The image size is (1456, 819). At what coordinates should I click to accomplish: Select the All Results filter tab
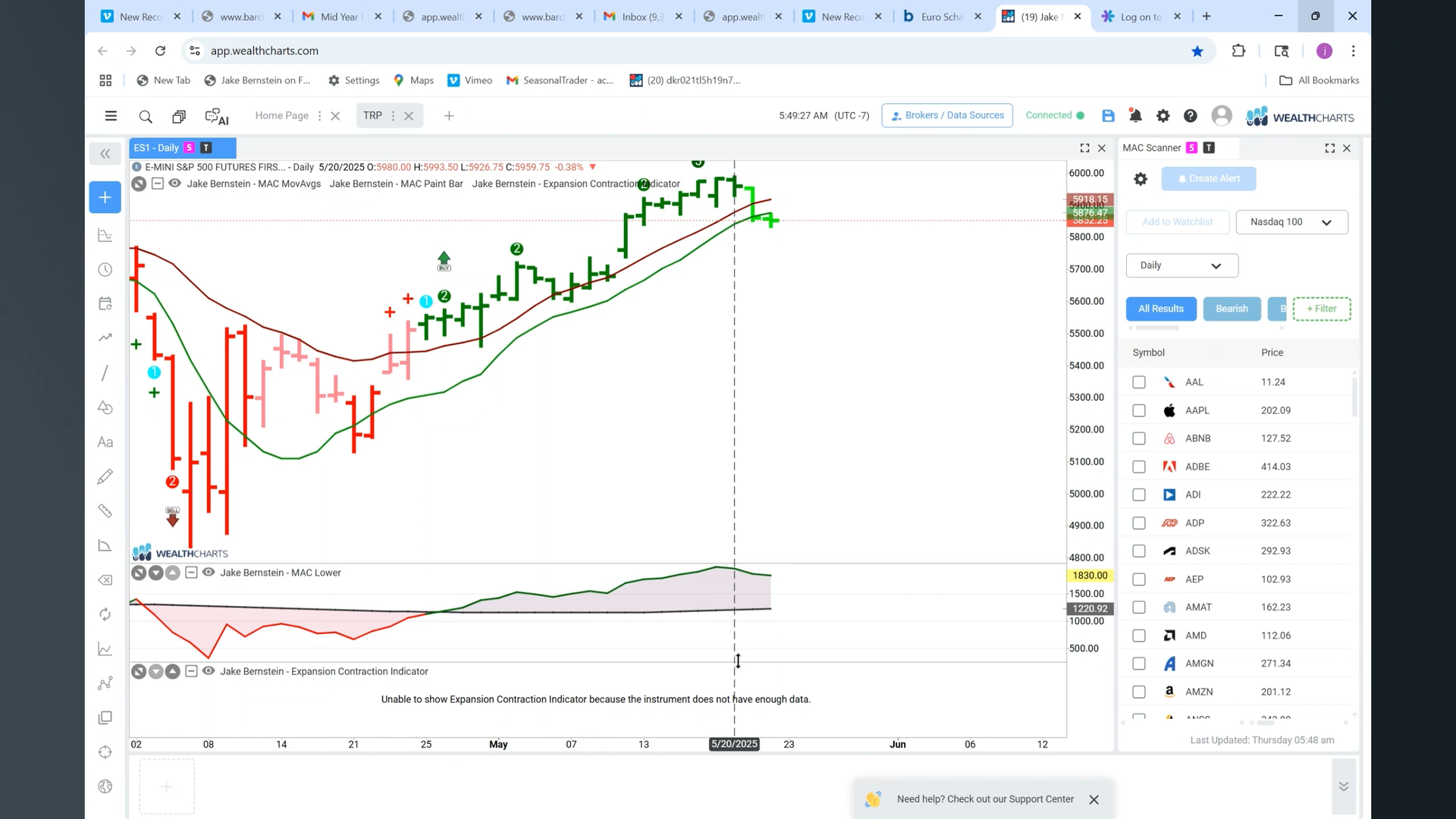click(1161, 309)
